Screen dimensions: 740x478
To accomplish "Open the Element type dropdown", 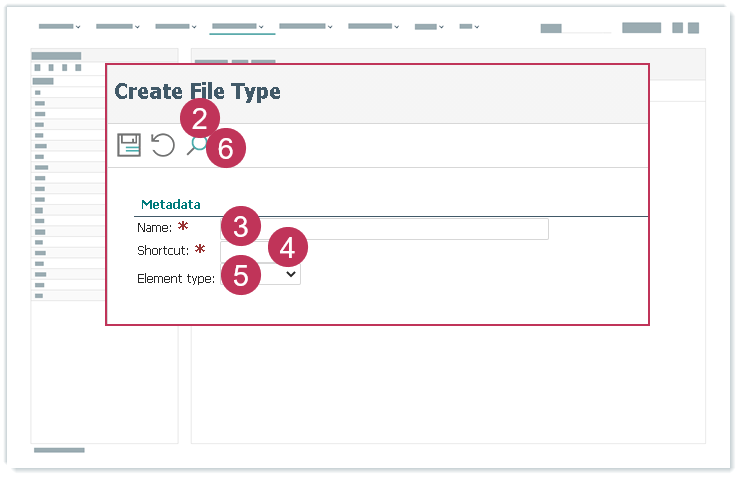I will (x=290, y=273).
